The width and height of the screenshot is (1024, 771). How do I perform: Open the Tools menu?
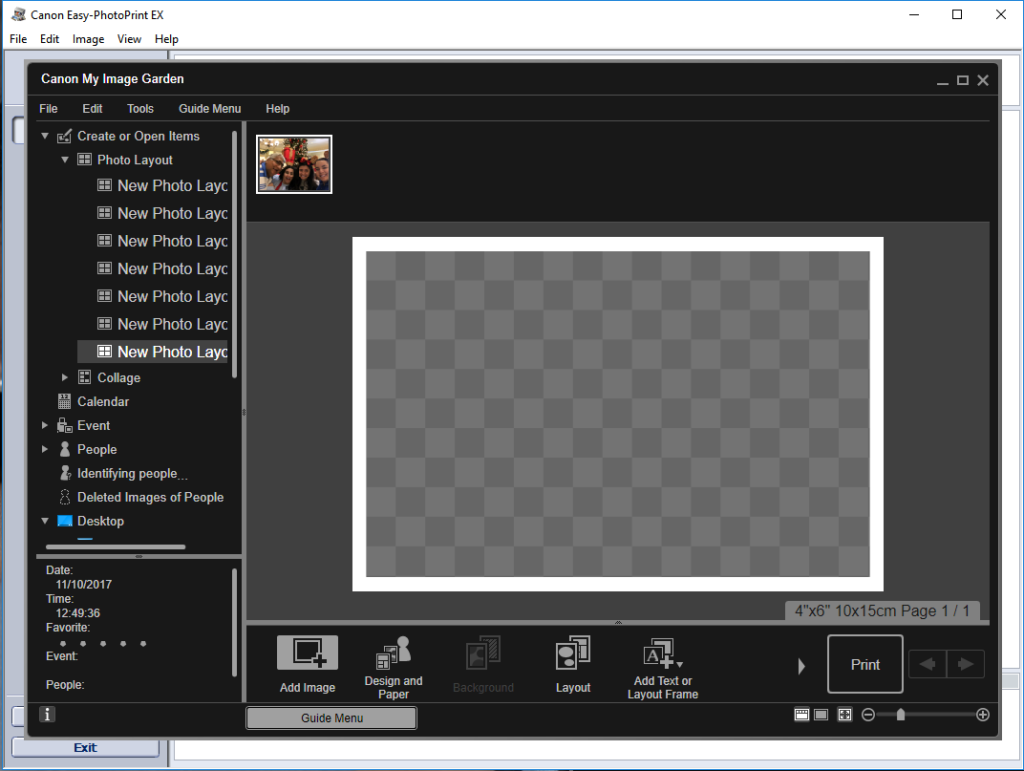tap(140, 108)
